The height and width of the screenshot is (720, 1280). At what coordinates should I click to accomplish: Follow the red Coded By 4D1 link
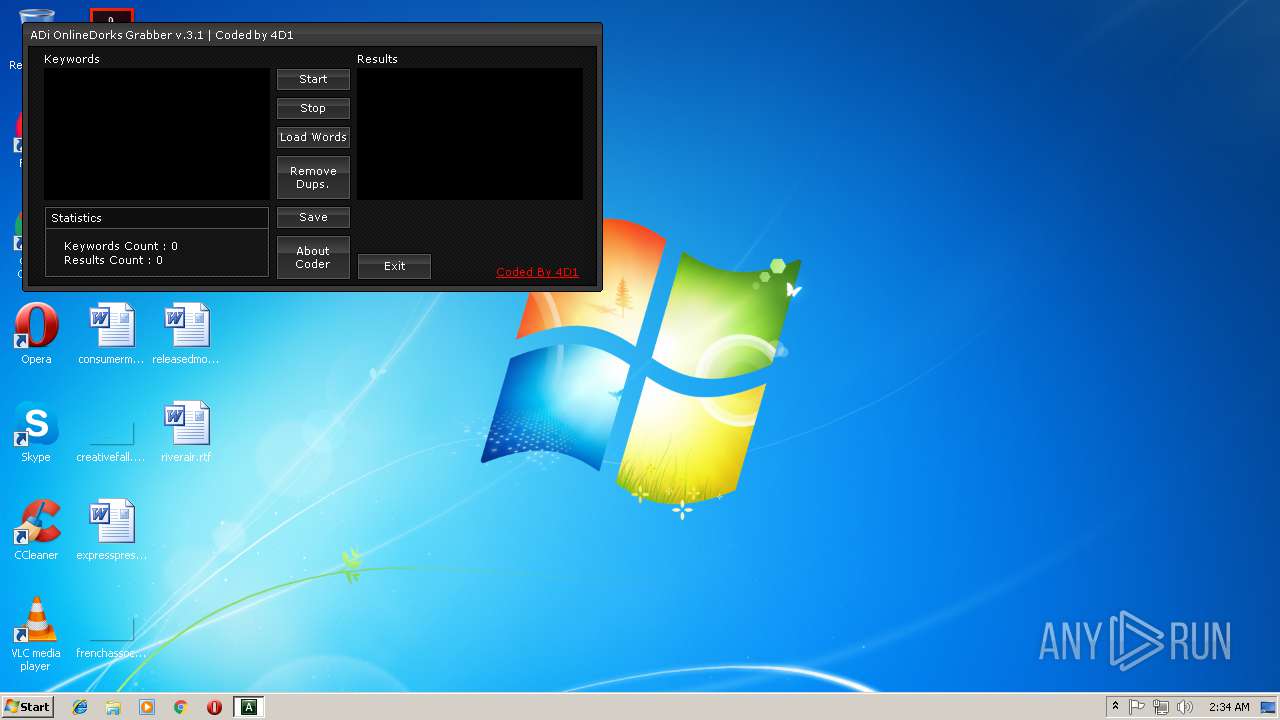pyautogui.click(x=537, y=272)
